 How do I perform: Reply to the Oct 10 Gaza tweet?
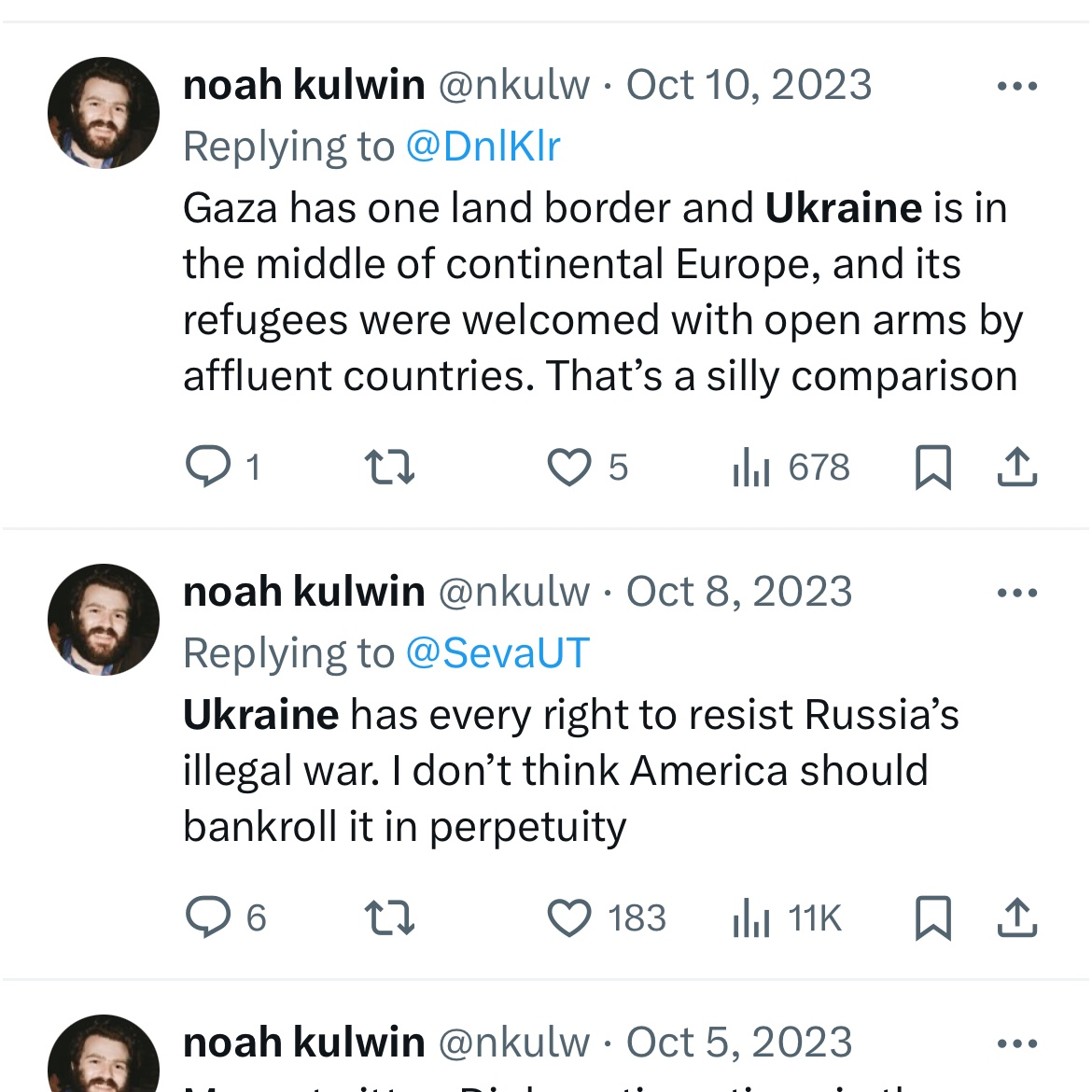[223, 466]
